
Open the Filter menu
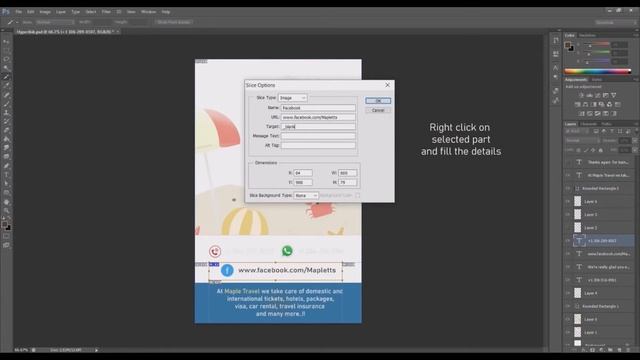coord(106,12)
